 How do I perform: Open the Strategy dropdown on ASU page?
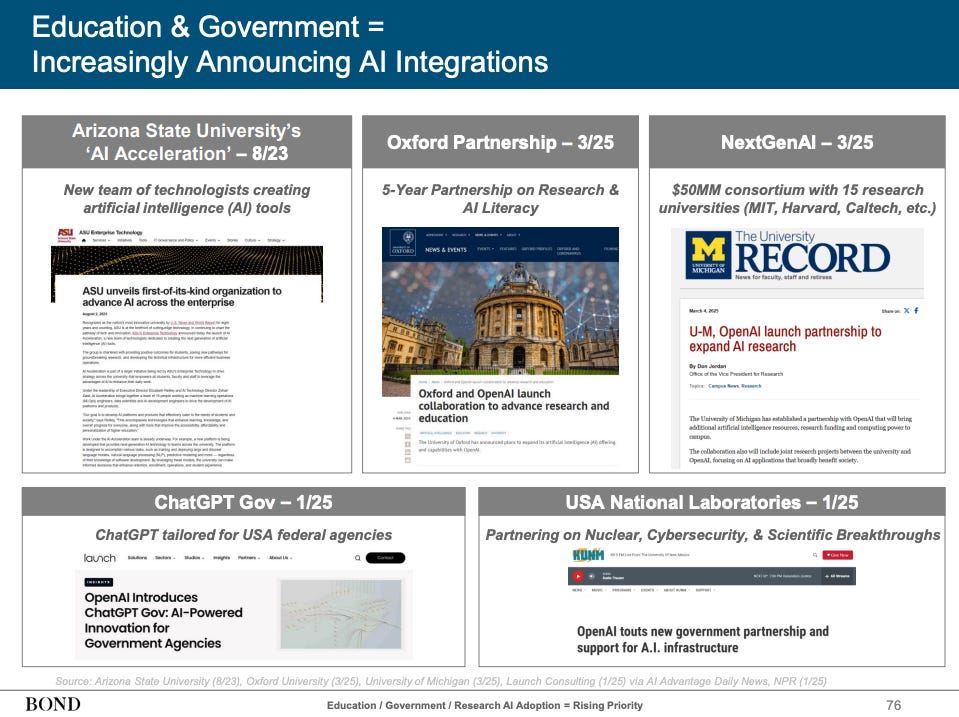276,240
